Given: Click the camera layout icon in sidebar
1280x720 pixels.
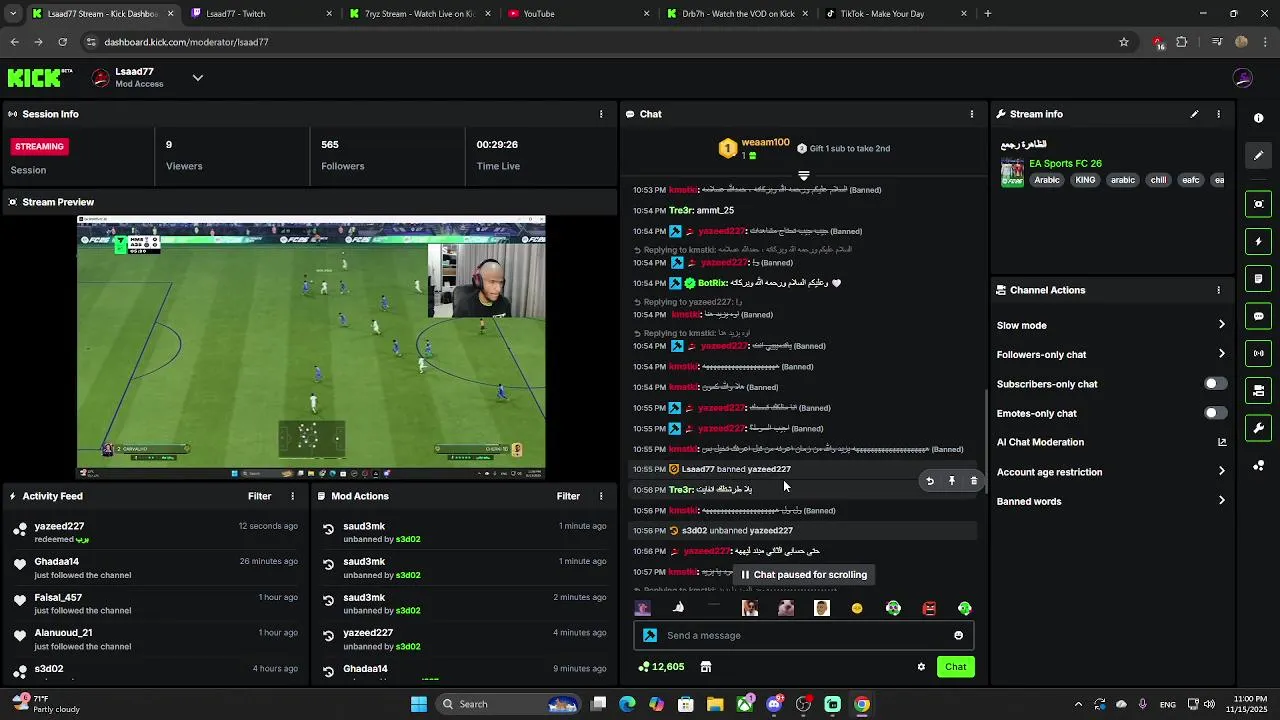Looking at the screenshot, I should [x=1258, y=391].
